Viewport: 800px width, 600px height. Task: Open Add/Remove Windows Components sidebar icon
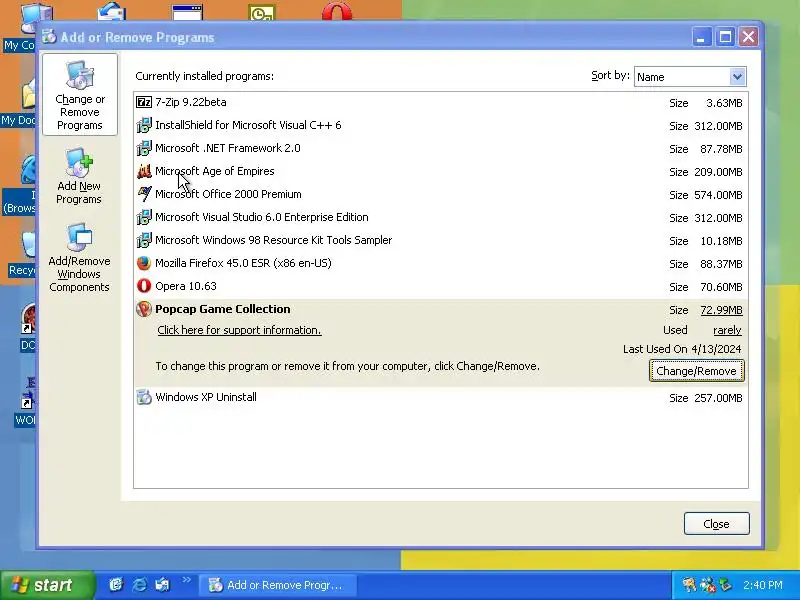click(x=79, y=258)
